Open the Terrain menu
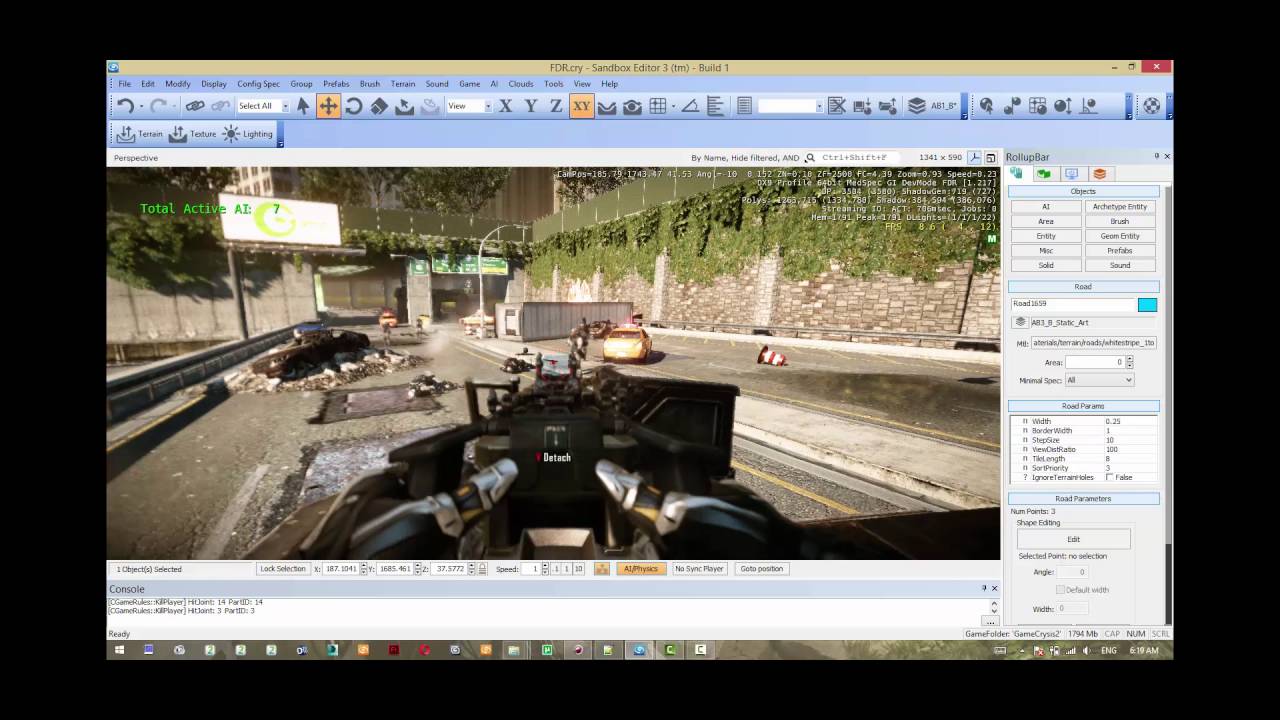 [x=403, y=84]
